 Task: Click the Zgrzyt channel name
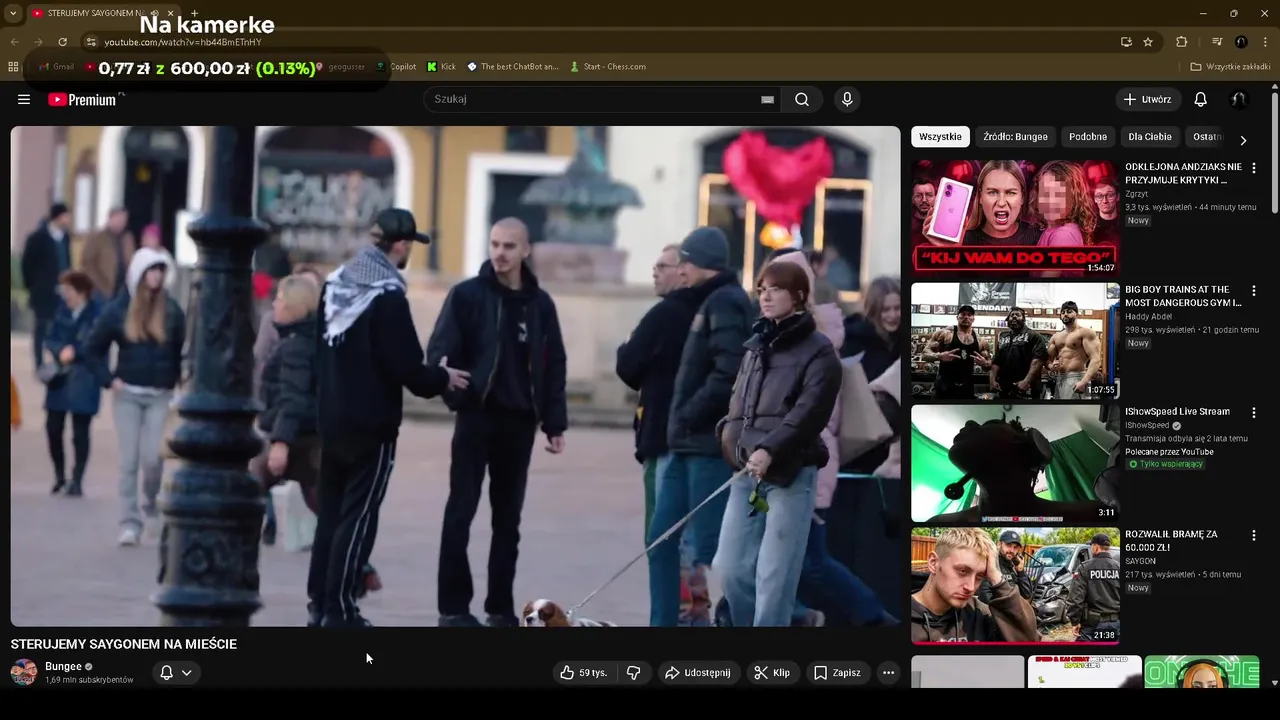(1137, 193)
